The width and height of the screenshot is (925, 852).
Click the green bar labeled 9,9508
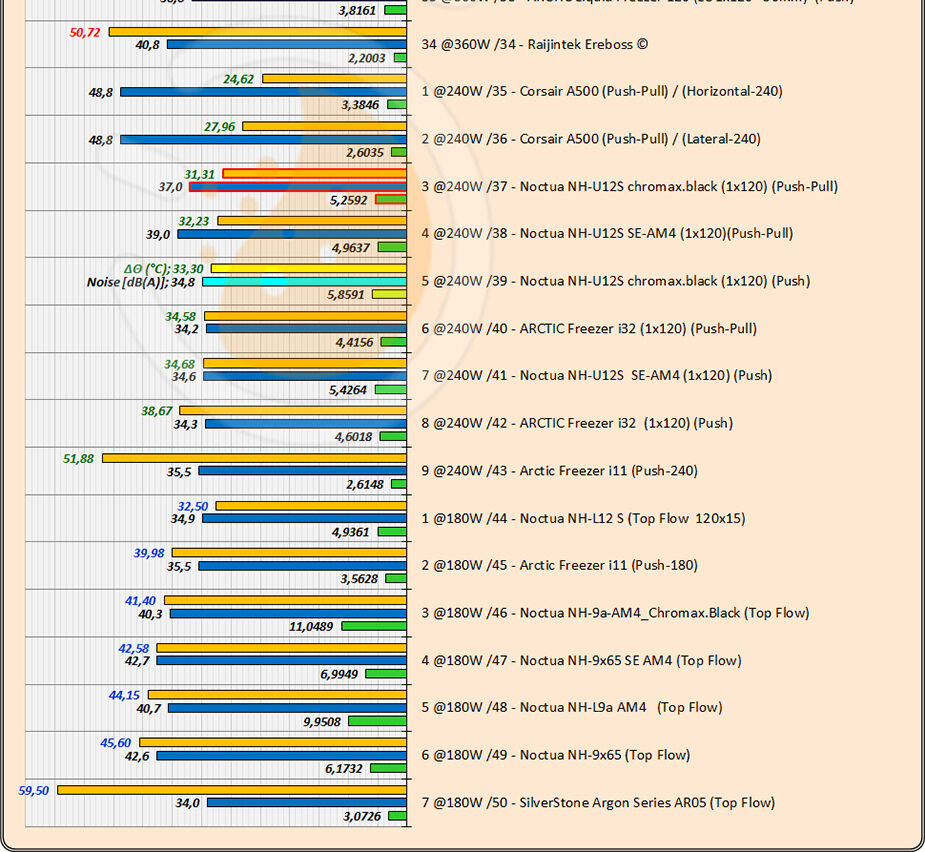tap(378, 721)
